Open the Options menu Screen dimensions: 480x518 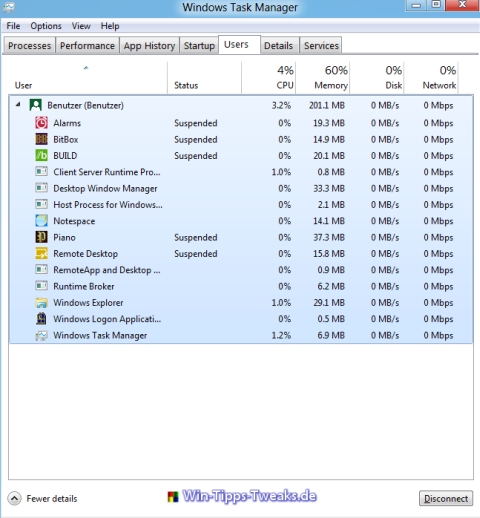(x=46, y=26)
